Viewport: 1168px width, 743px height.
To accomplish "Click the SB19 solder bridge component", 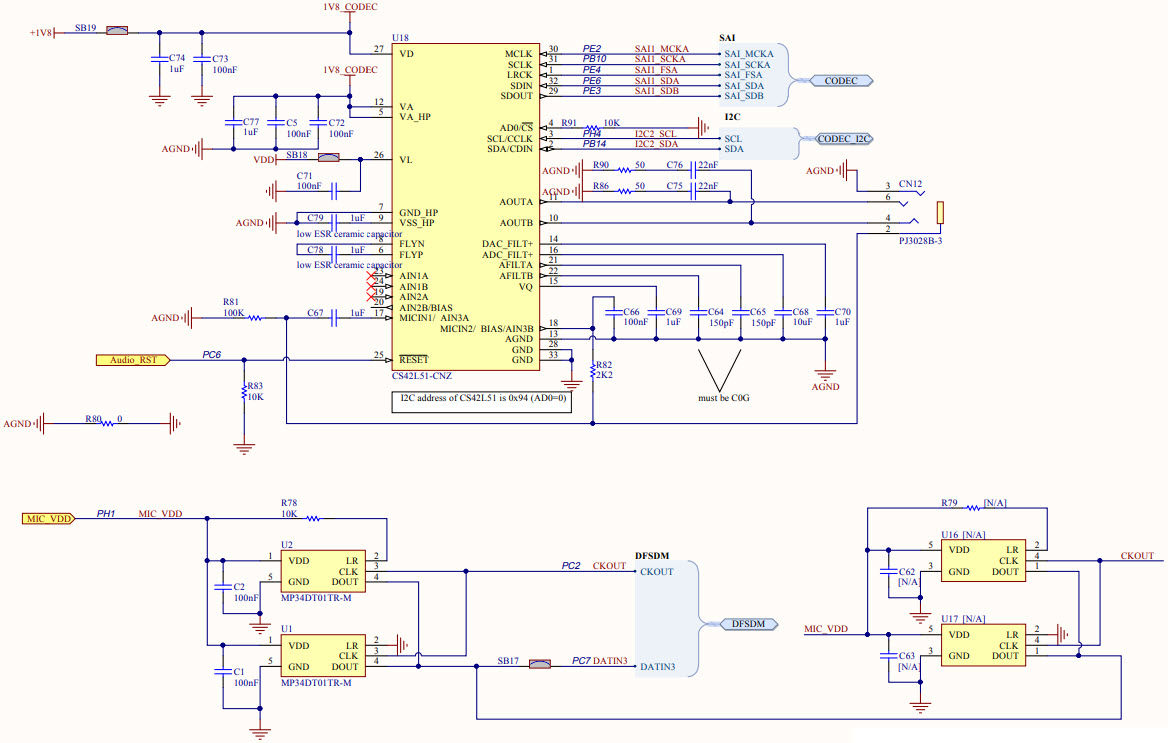I will click(115, 29).
